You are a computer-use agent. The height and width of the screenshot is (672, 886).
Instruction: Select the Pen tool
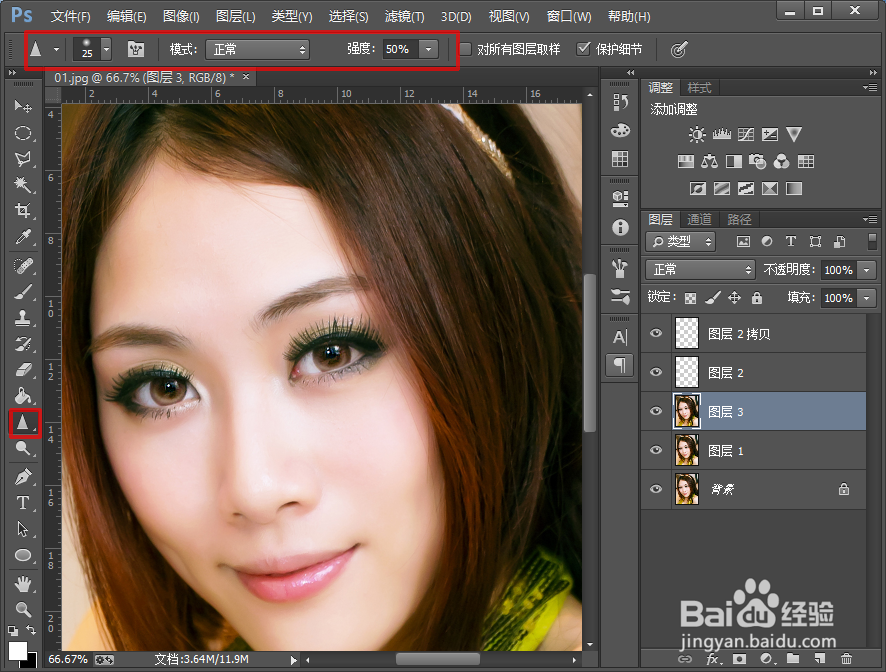[x=23, y=476]
